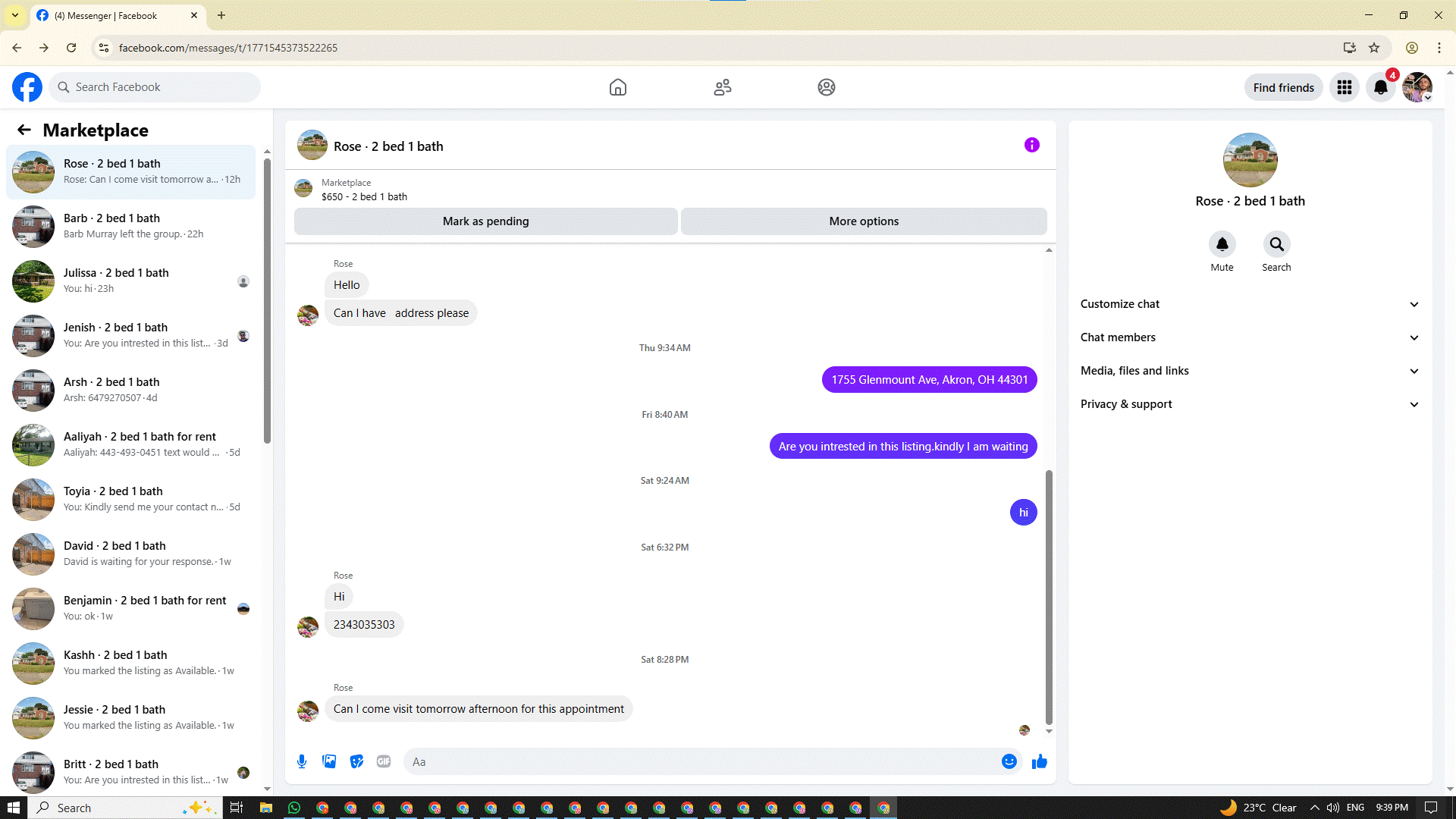This screenshot has height=819, width=1456.
Task: Open the Rose · 2 bed 1 bath conversation
Action: [130, 172]
